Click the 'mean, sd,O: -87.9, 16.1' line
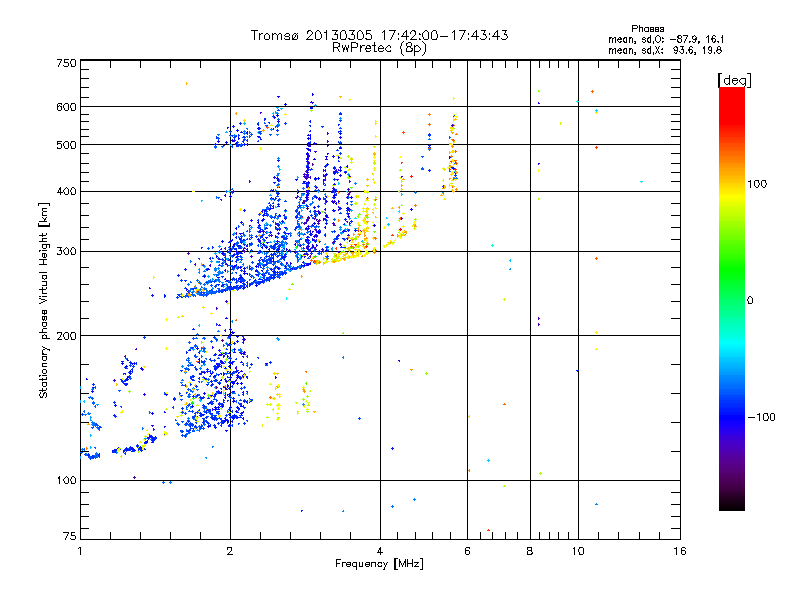Viewport: 800px width, 600px height. [666, 39]
